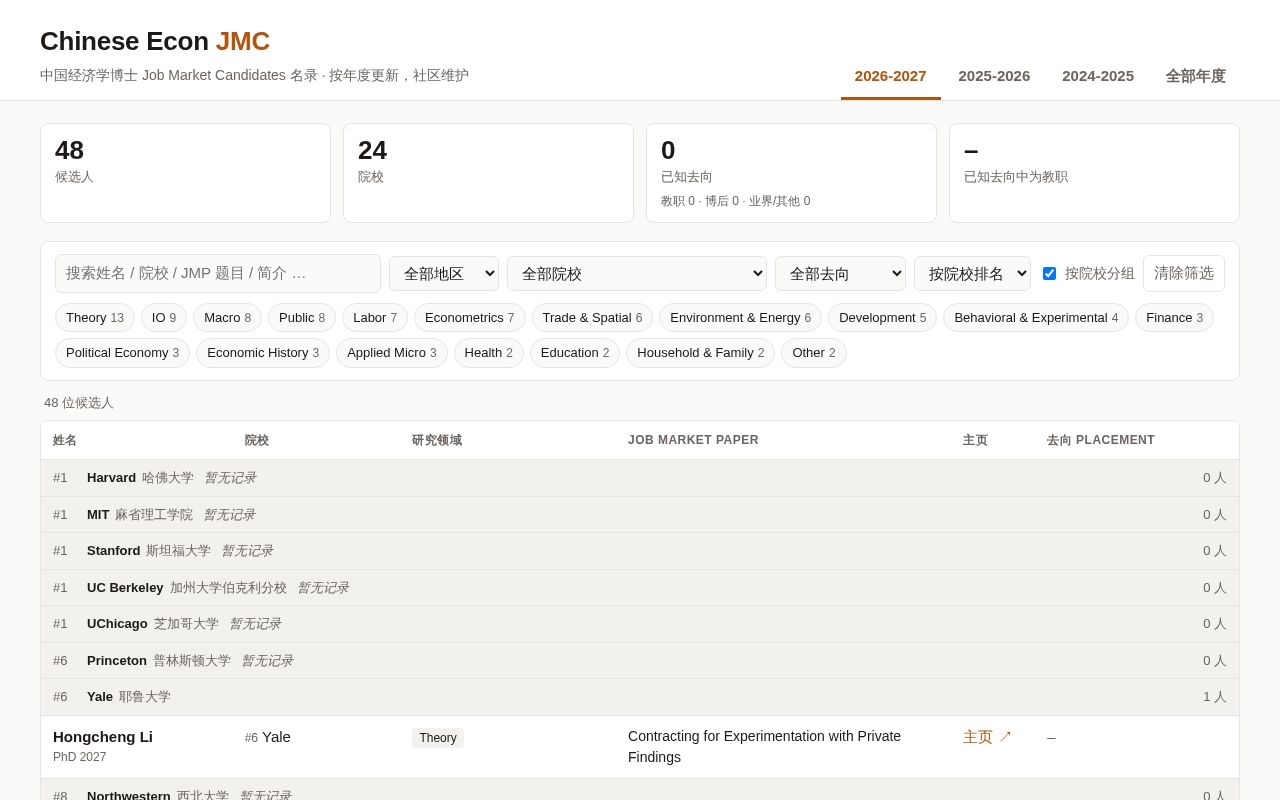The height and width of the screenshot is (800, 1280).
Task: Select Behavioral & Experimental chip
Action: coord(1036,318)
